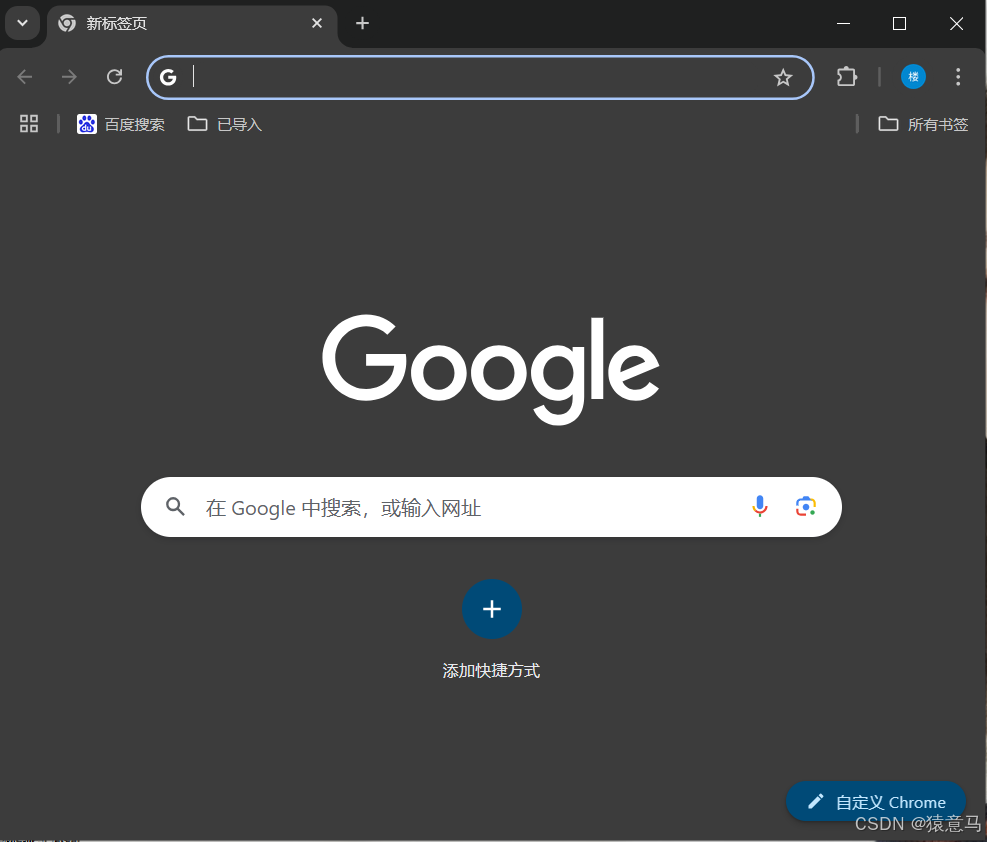
Task: Focus the Google search box
Action: point(491,507)
